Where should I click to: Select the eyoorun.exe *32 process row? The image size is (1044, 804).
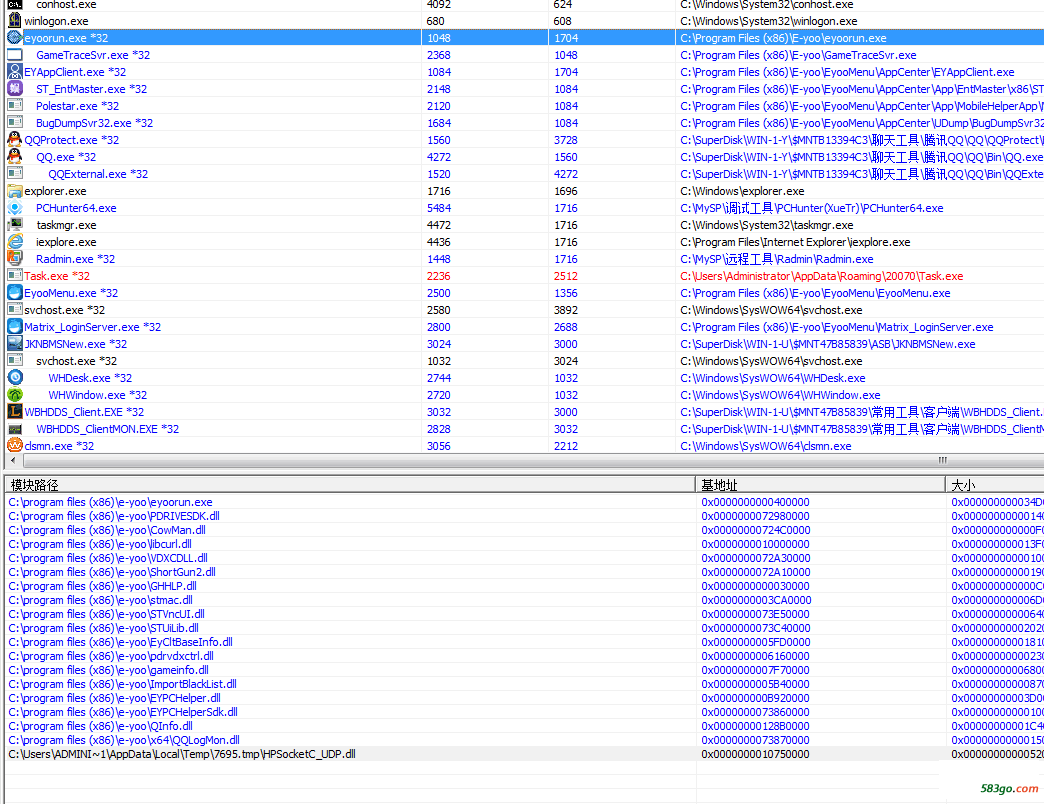(525, 38)
